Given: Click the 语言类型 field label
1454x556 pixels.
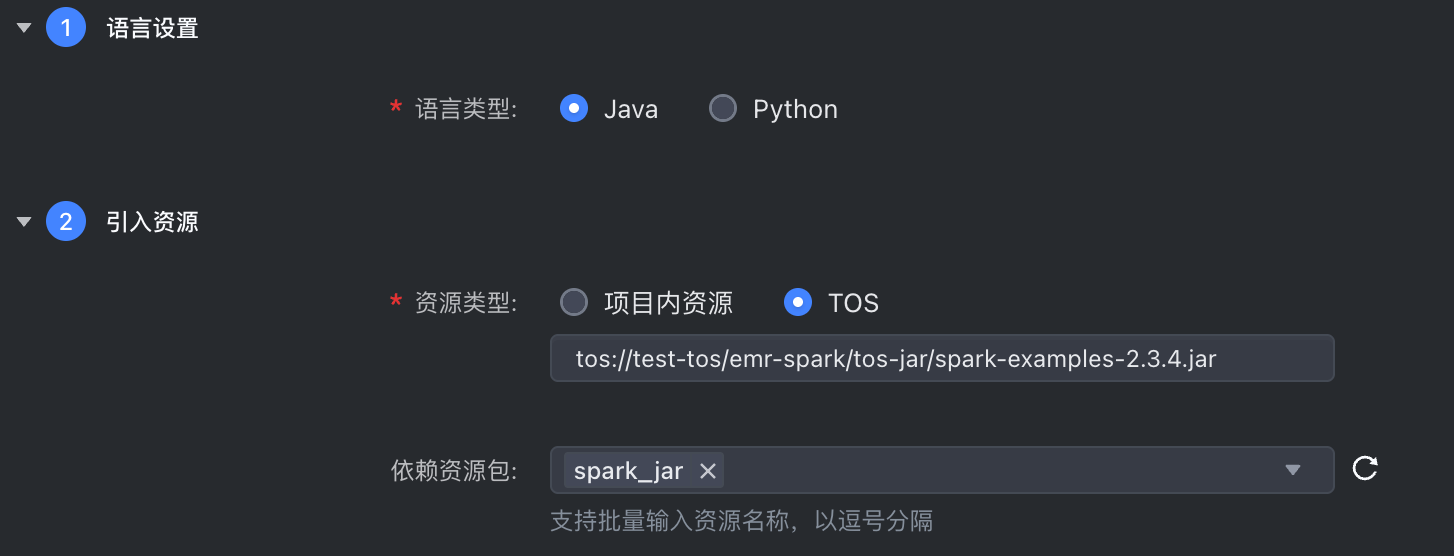Looking at the screenshot, I should click(x=466, y=109).
